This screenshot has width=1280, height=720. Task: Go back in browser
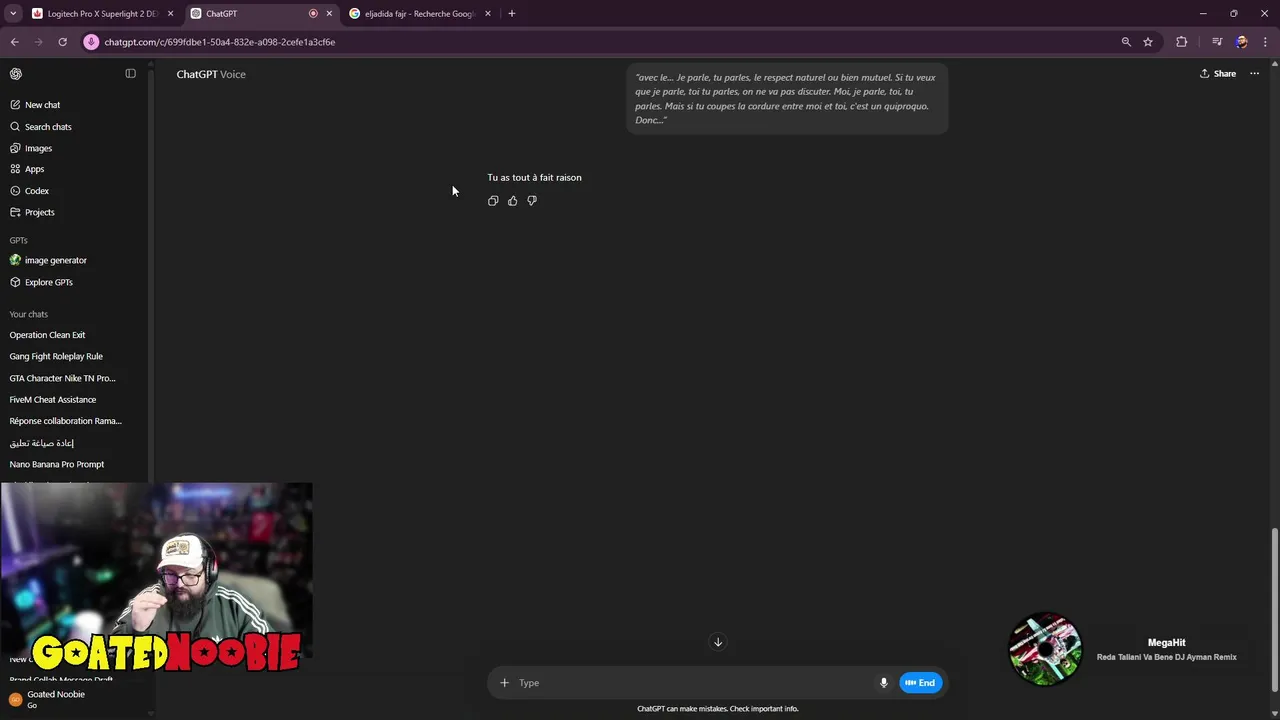[14, 42]
